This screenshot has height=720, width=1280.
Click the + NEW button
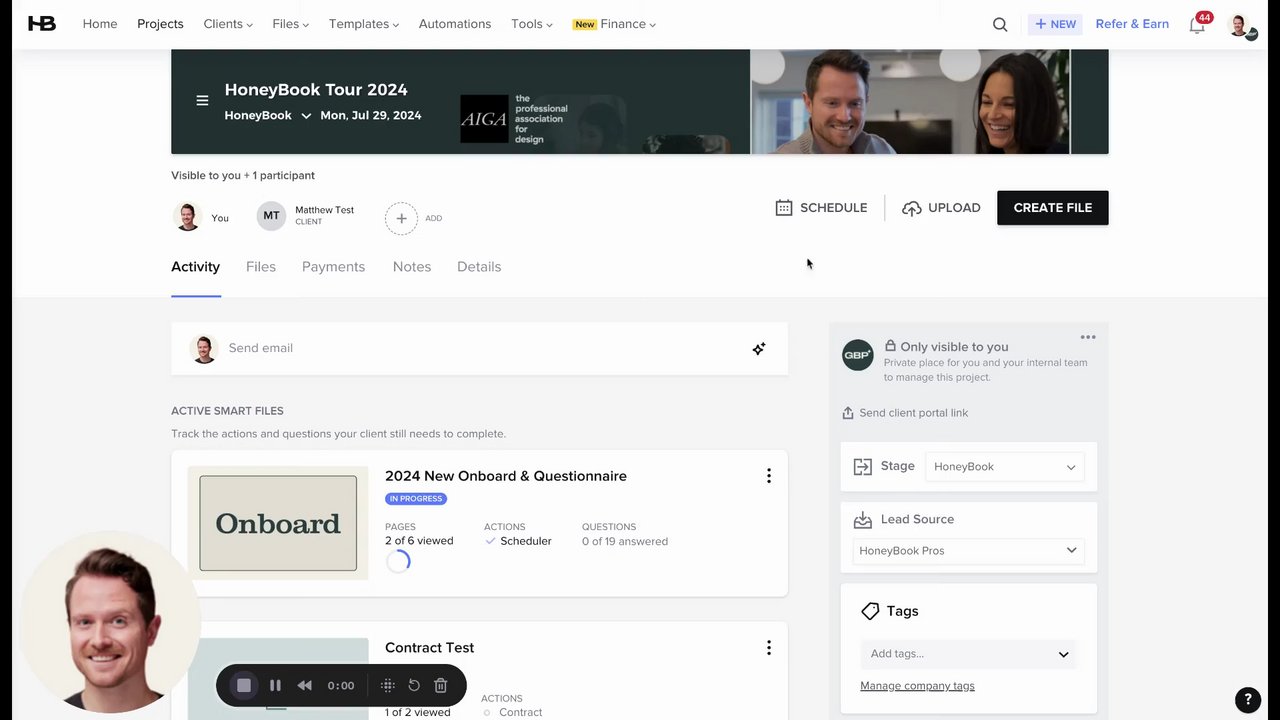tap(1056, 24)
